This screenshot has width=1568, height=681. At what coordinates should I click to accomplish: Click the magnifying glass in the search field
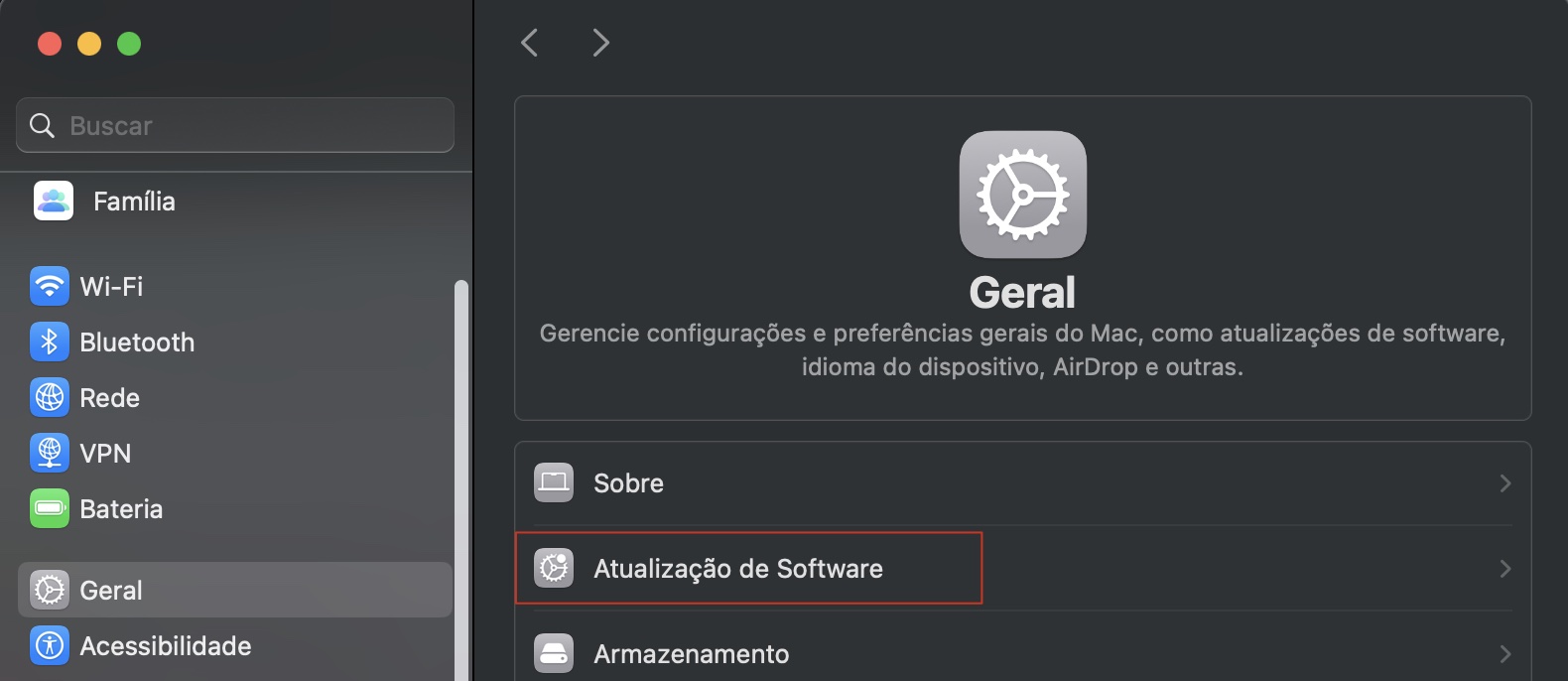point(41,125)
